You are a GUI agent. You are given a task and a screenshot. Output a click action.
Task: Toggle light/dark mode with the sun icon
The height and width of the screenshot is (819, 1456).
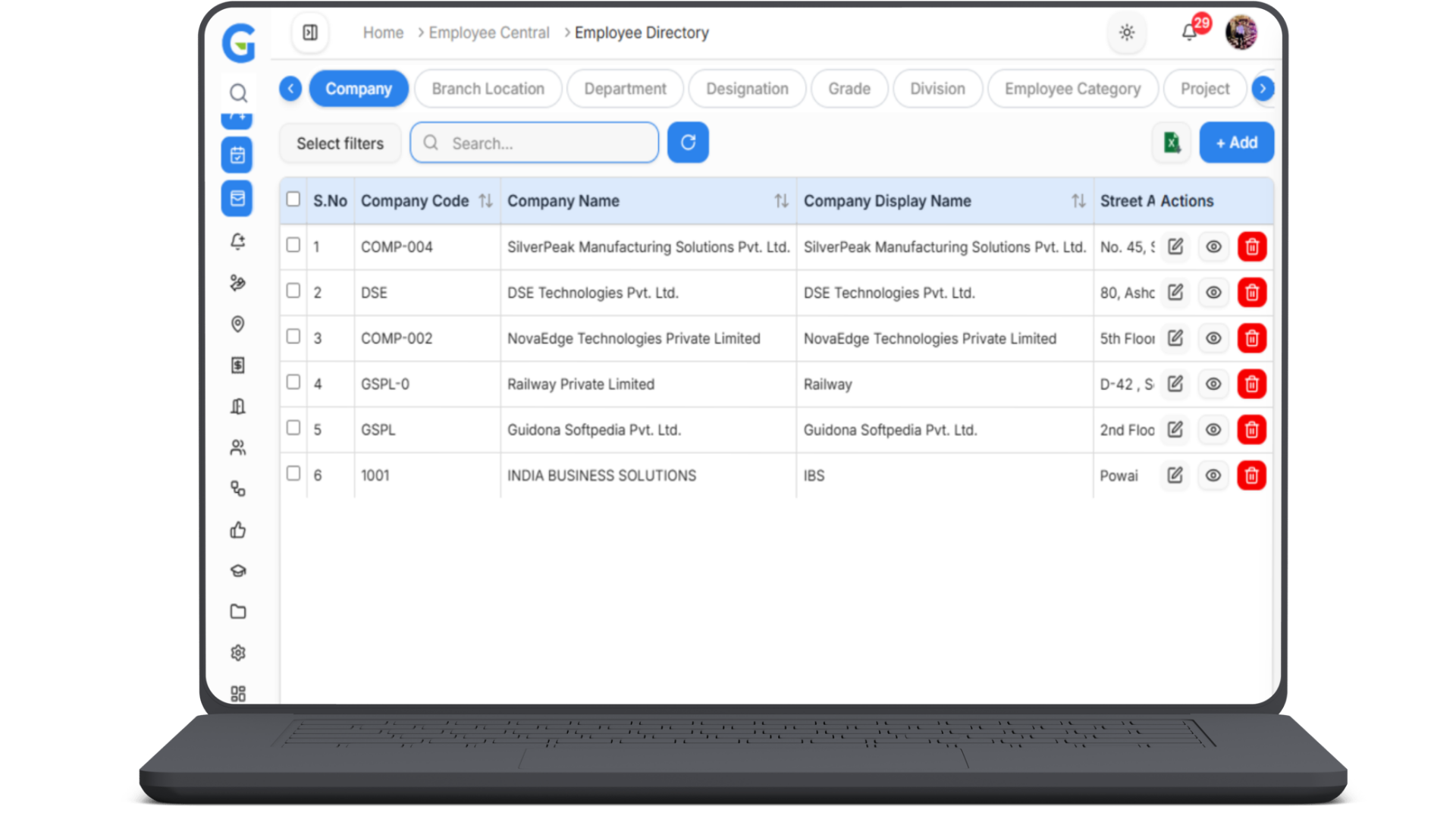[x=1127, y=33]
